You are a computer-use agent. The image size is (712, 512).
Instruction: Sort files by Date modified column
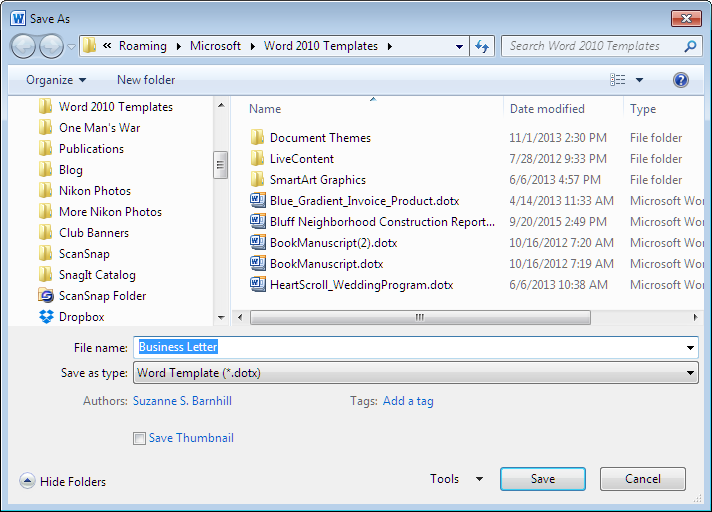[547, 109]
